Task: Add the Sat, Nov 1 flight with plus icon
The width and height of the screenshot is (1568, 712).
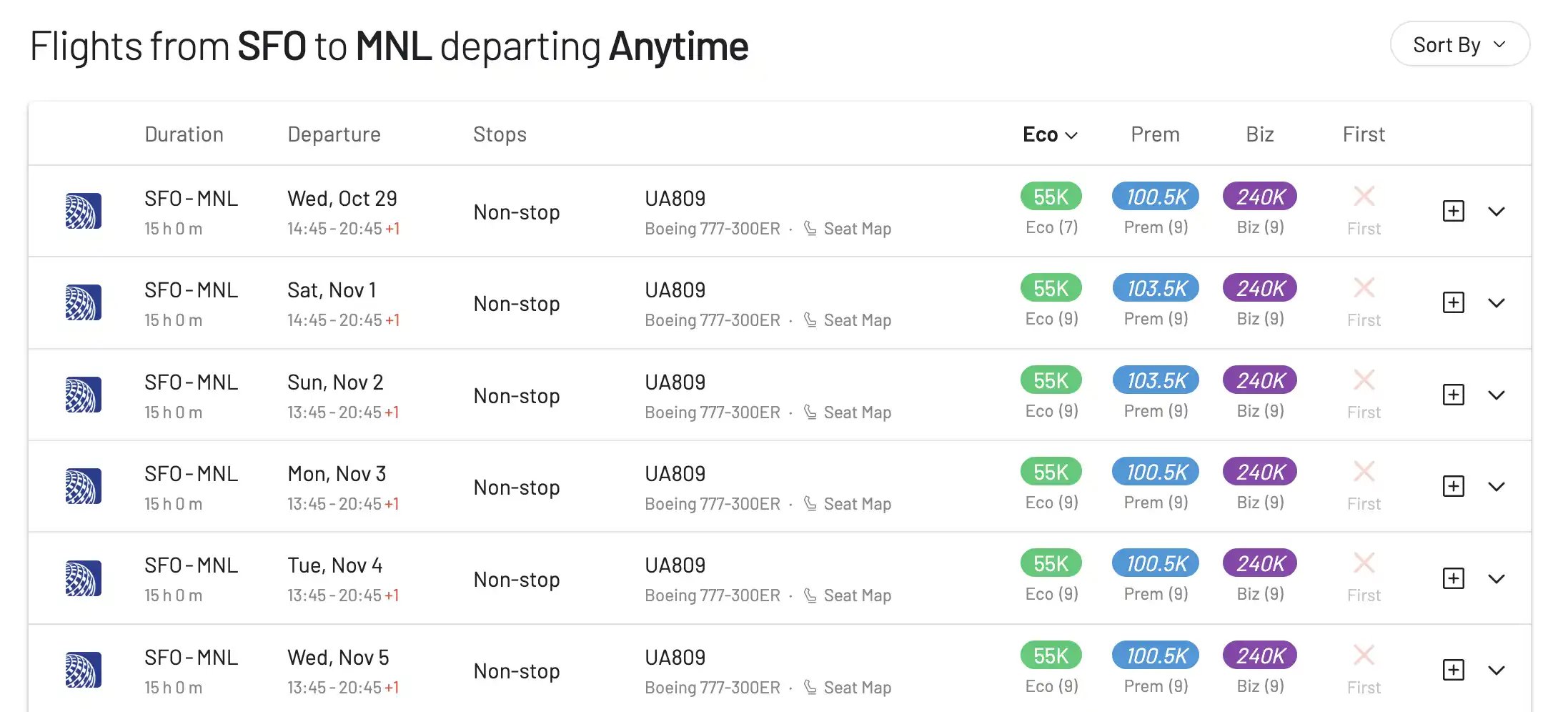Action: [1453, 302]
